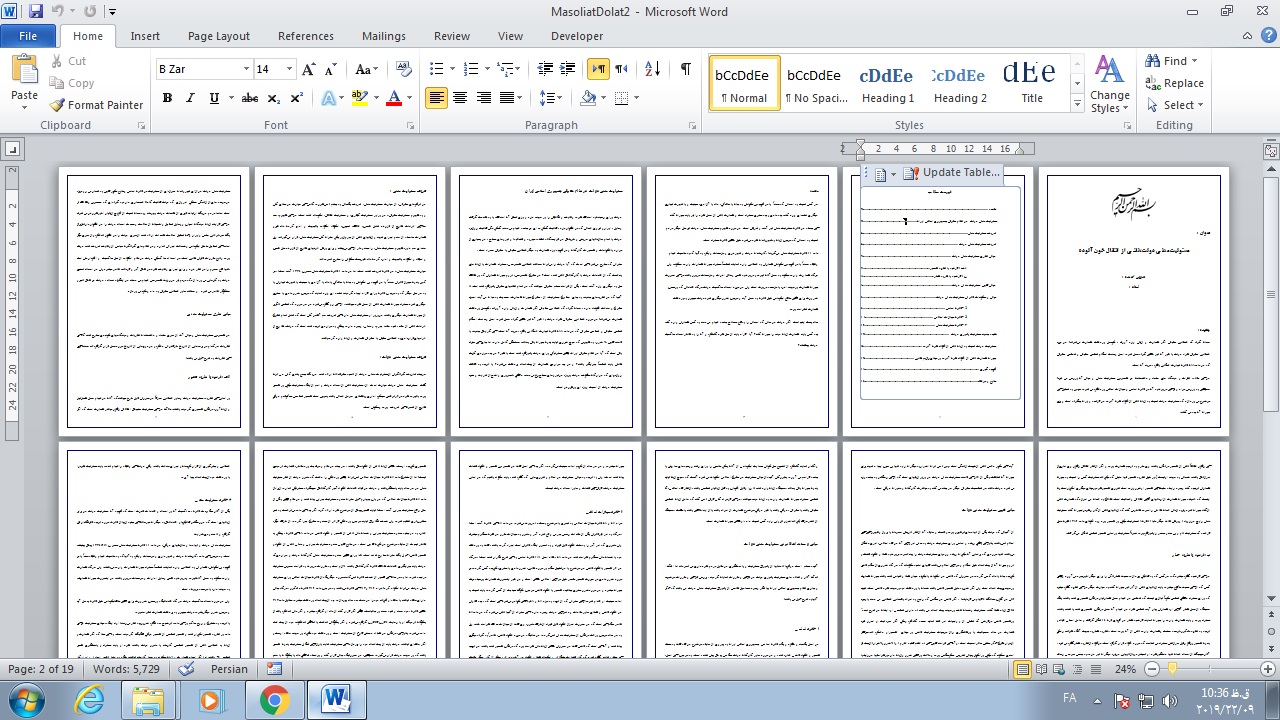Open the font size dropdown
The image size is (1280, 720).
[290, 69]
